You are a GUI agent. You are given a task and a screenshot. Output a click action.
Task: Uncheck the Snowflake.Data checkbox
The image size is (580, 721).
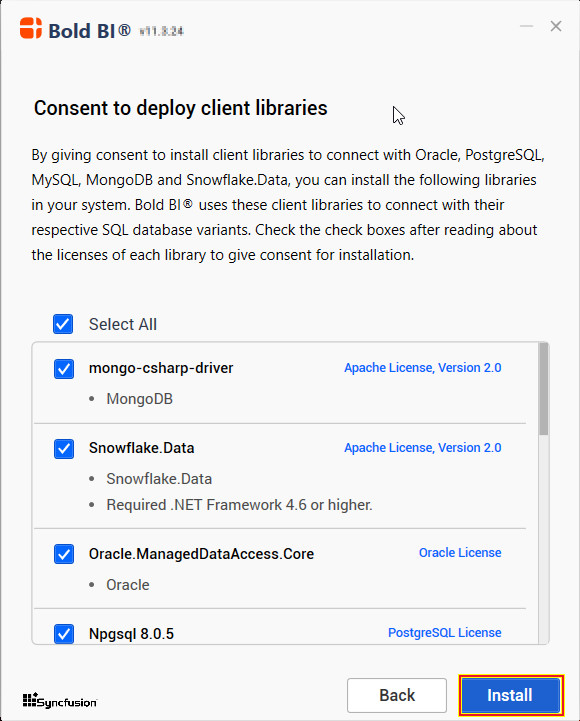[x=64, y=449]
